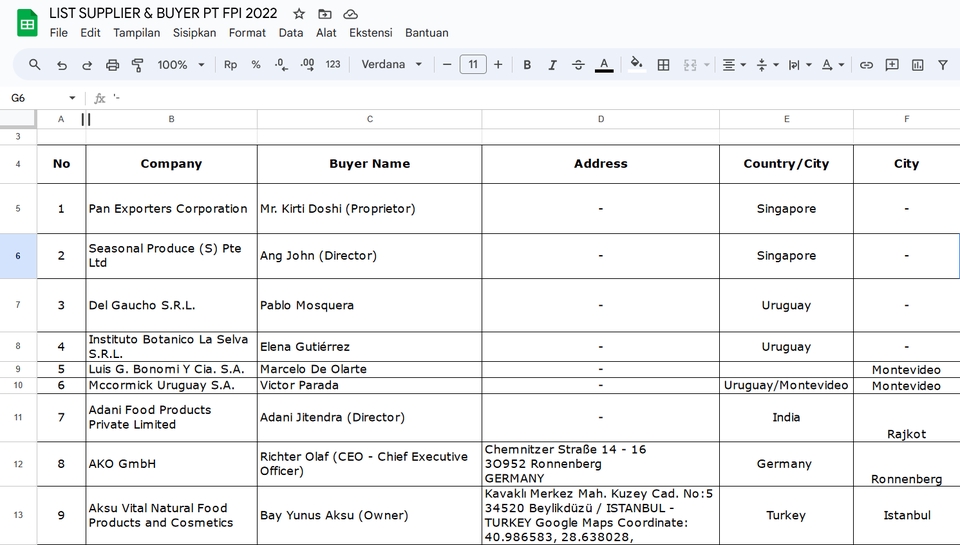Open the vertical align dropdown

pyautogui.click(x=767, y=64)
